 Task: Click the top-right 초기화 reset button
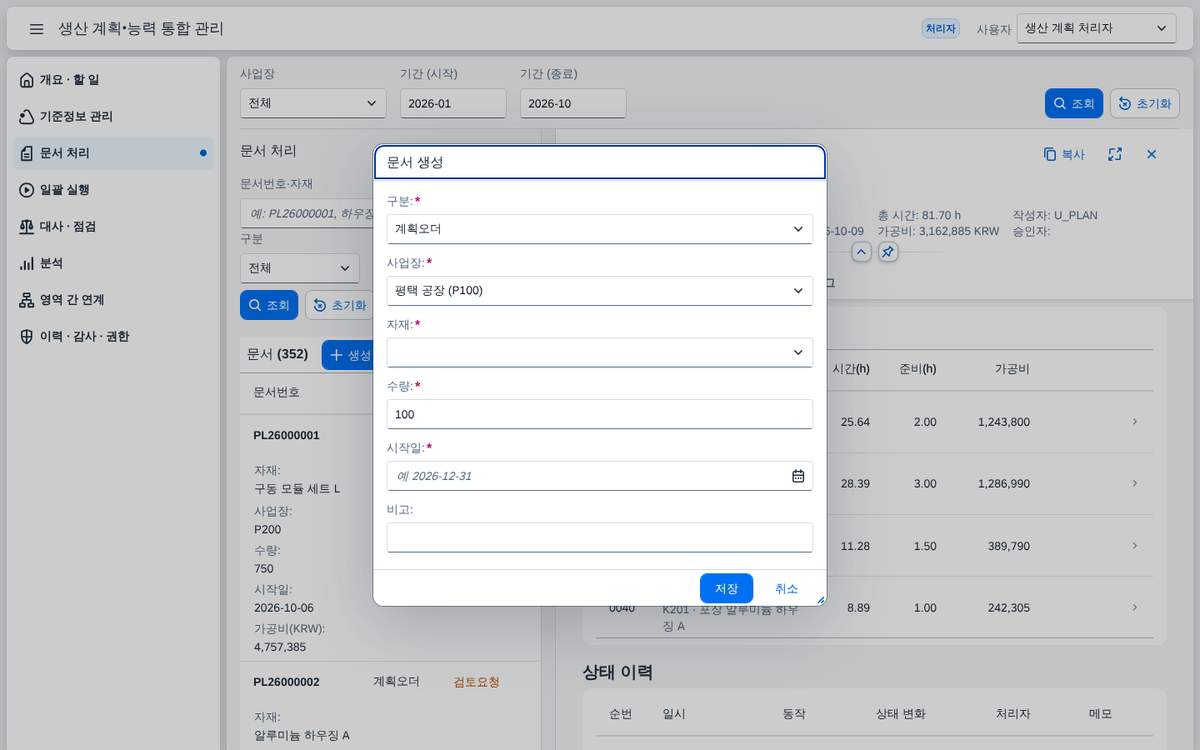(x=1144, y=104)
